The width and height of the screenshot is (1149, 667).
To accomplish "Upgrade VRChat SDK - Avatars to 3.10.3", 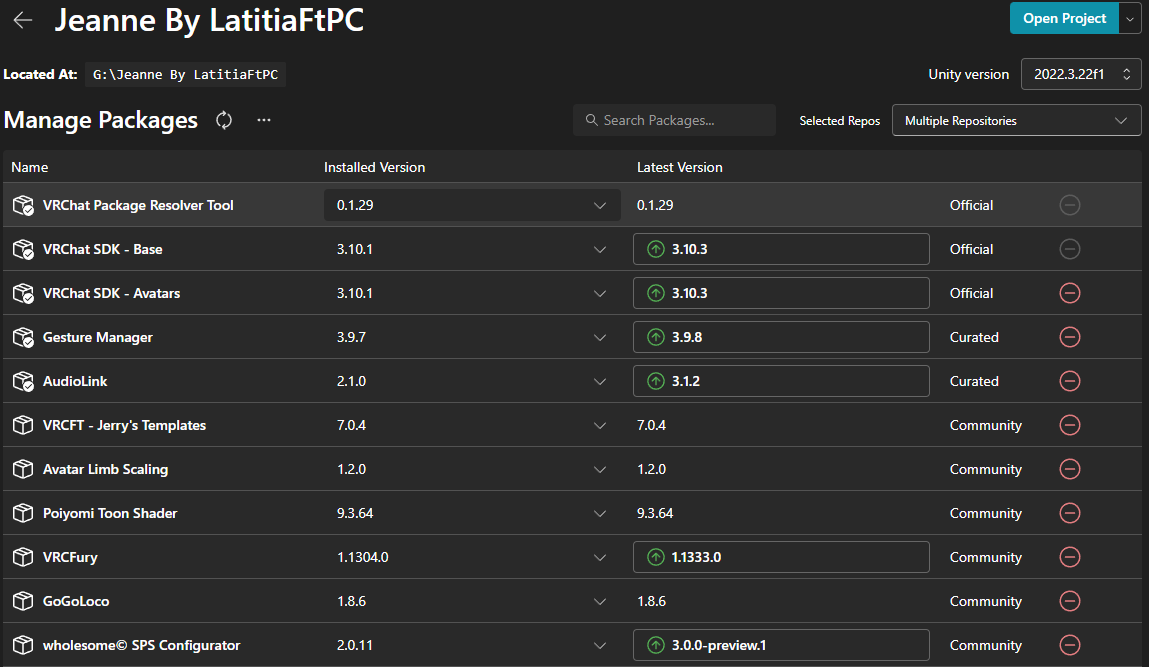I will pyautogui.click(x=781, y=293).
